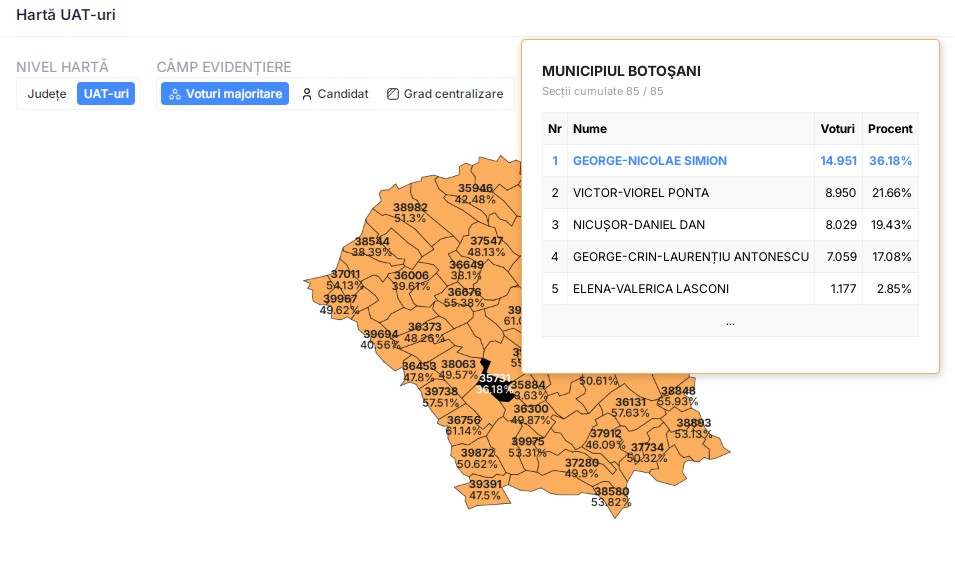Select UAT-uri map level
The image size is (955, 572).
click(x=105, y=94)
